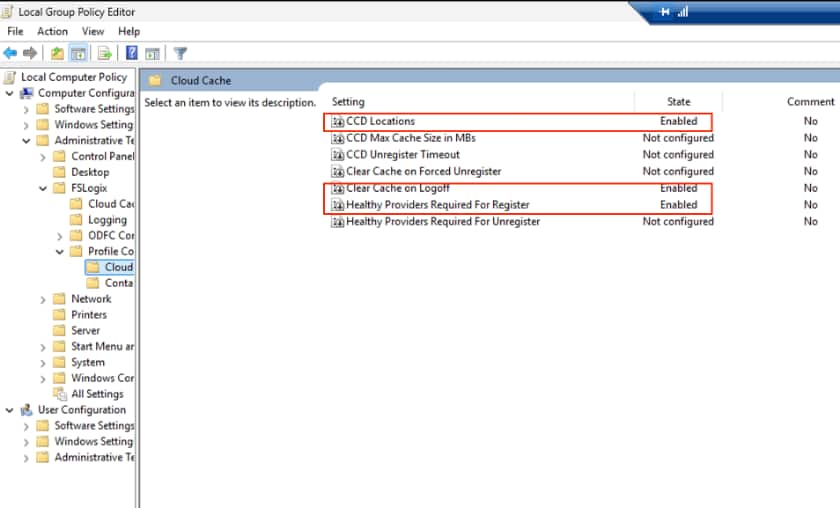Sort by the State column header
Screen dimensions: 840x508
[679, 102]
